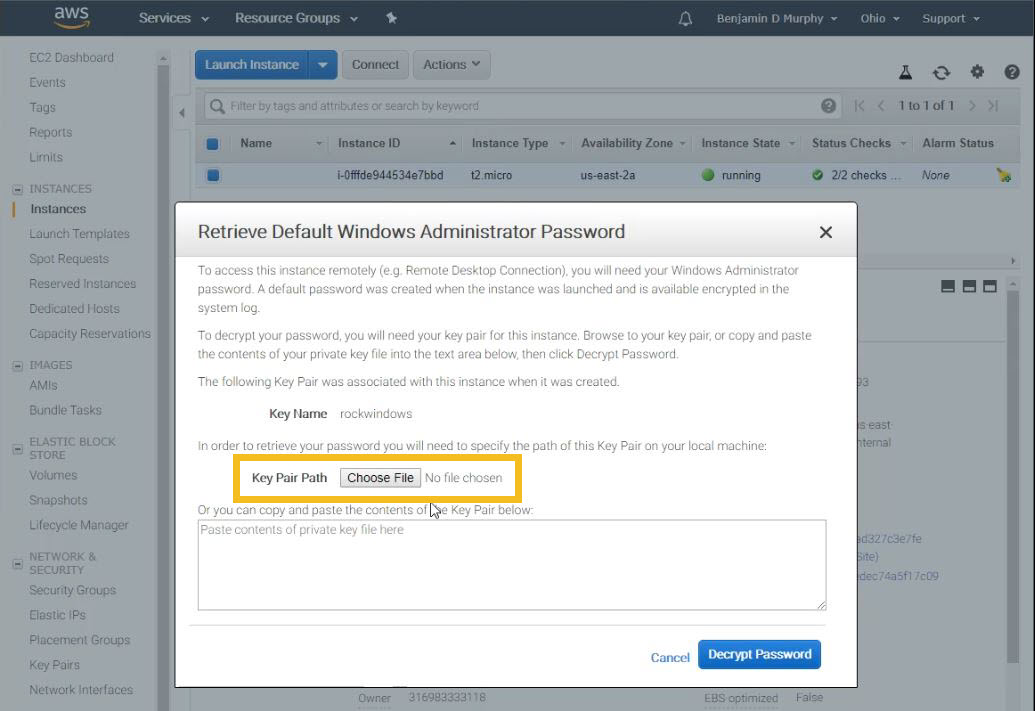
Task: Click Choose File for key pair path
Action: tap(380, 478)
